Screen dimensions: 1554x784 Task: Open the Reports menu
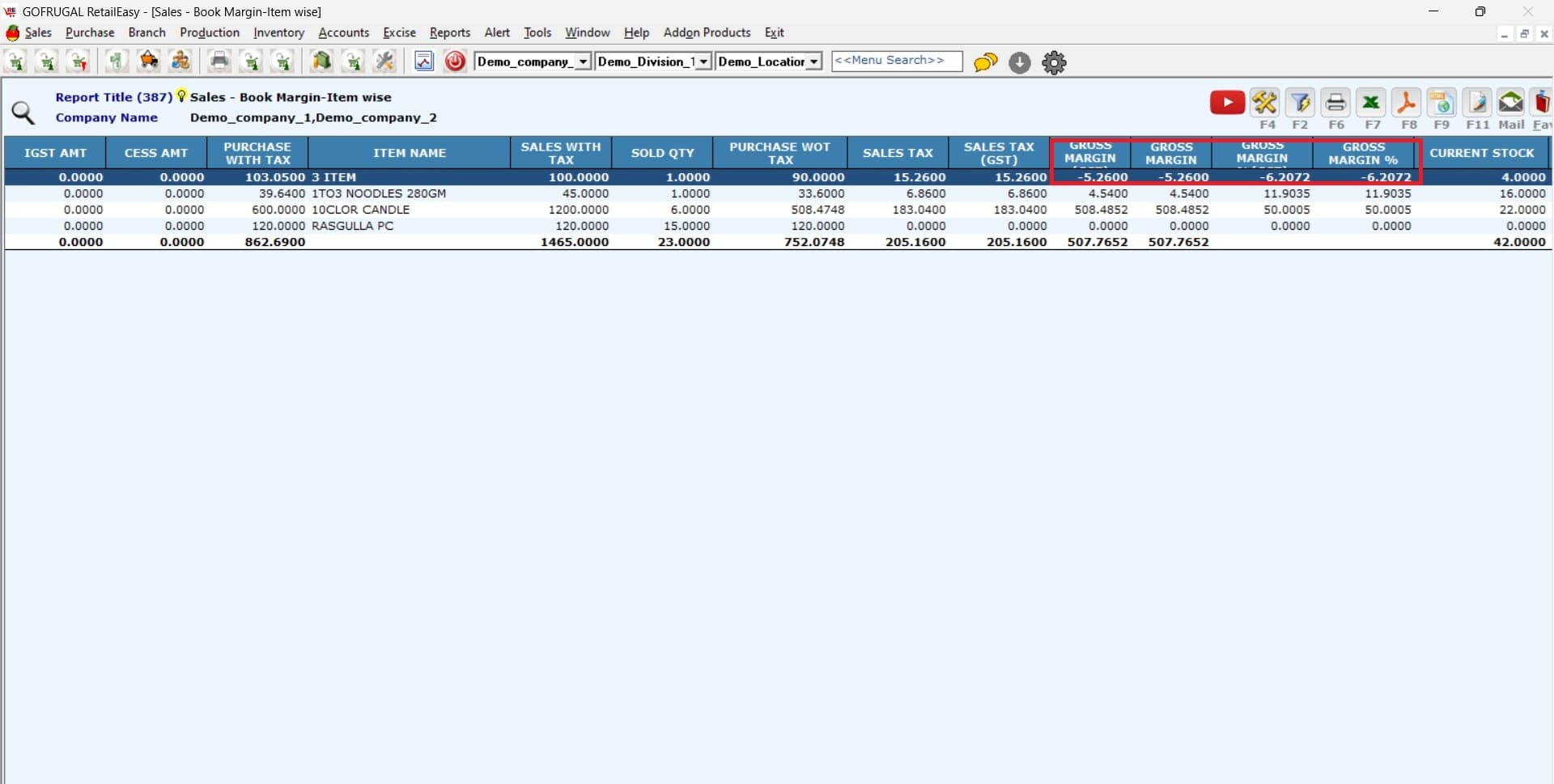[449, 32]
